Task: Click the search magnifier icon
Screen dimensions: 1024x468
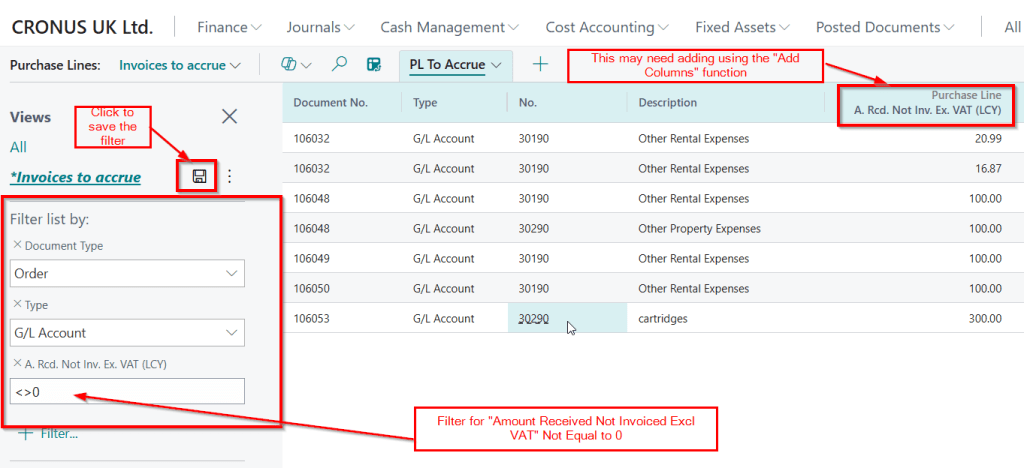Action: 339,65
